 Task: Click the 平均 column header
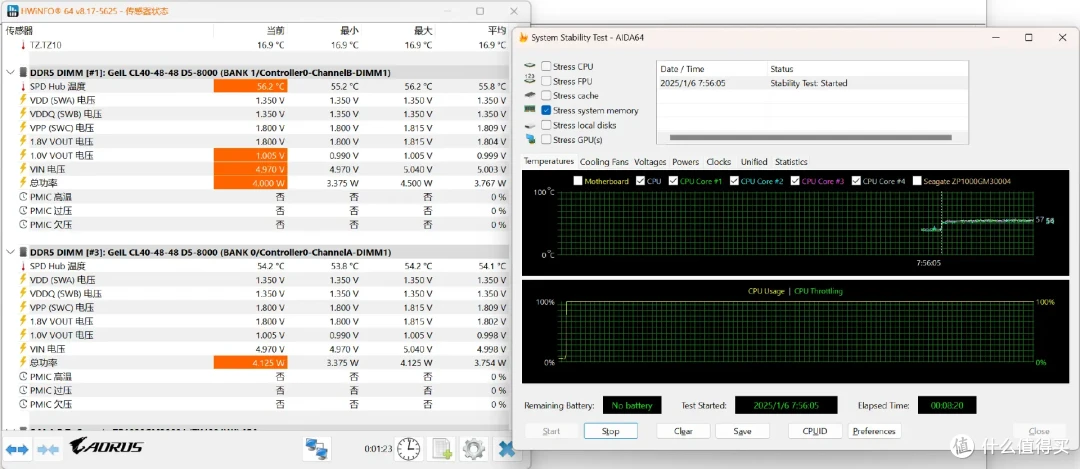[x=497, y=31]
